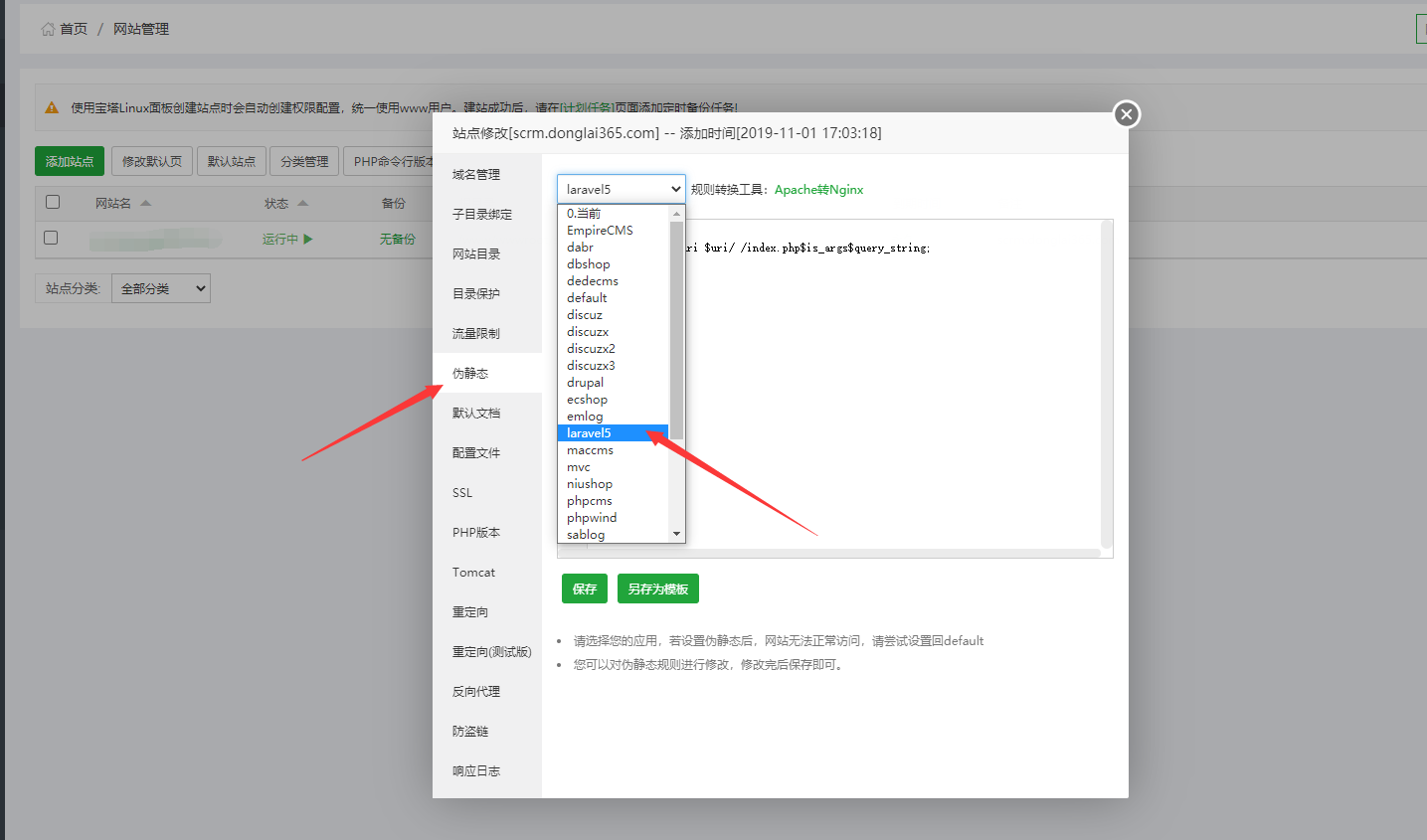Select dabr rewrite template
This screenshot has width=1427, height=840.
pyautogui.click(x=614, y=248)
